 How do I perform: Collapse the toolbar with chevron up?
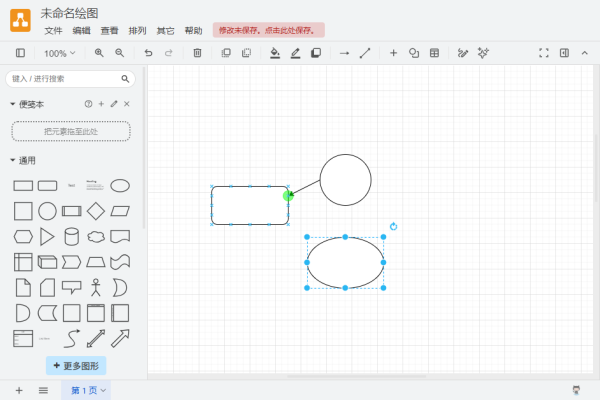coord(585,53)
